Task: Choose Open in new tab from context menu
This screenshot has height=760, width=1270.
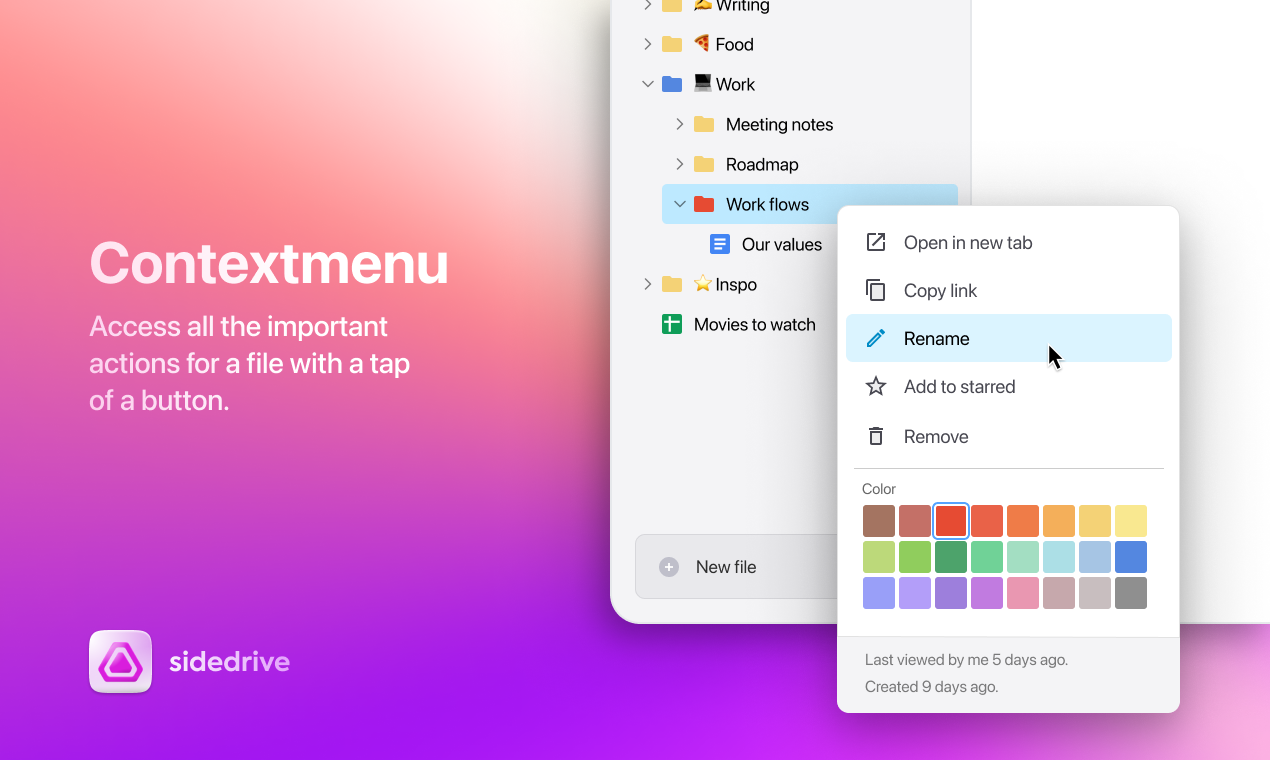Action: (x=1009, y=242)
